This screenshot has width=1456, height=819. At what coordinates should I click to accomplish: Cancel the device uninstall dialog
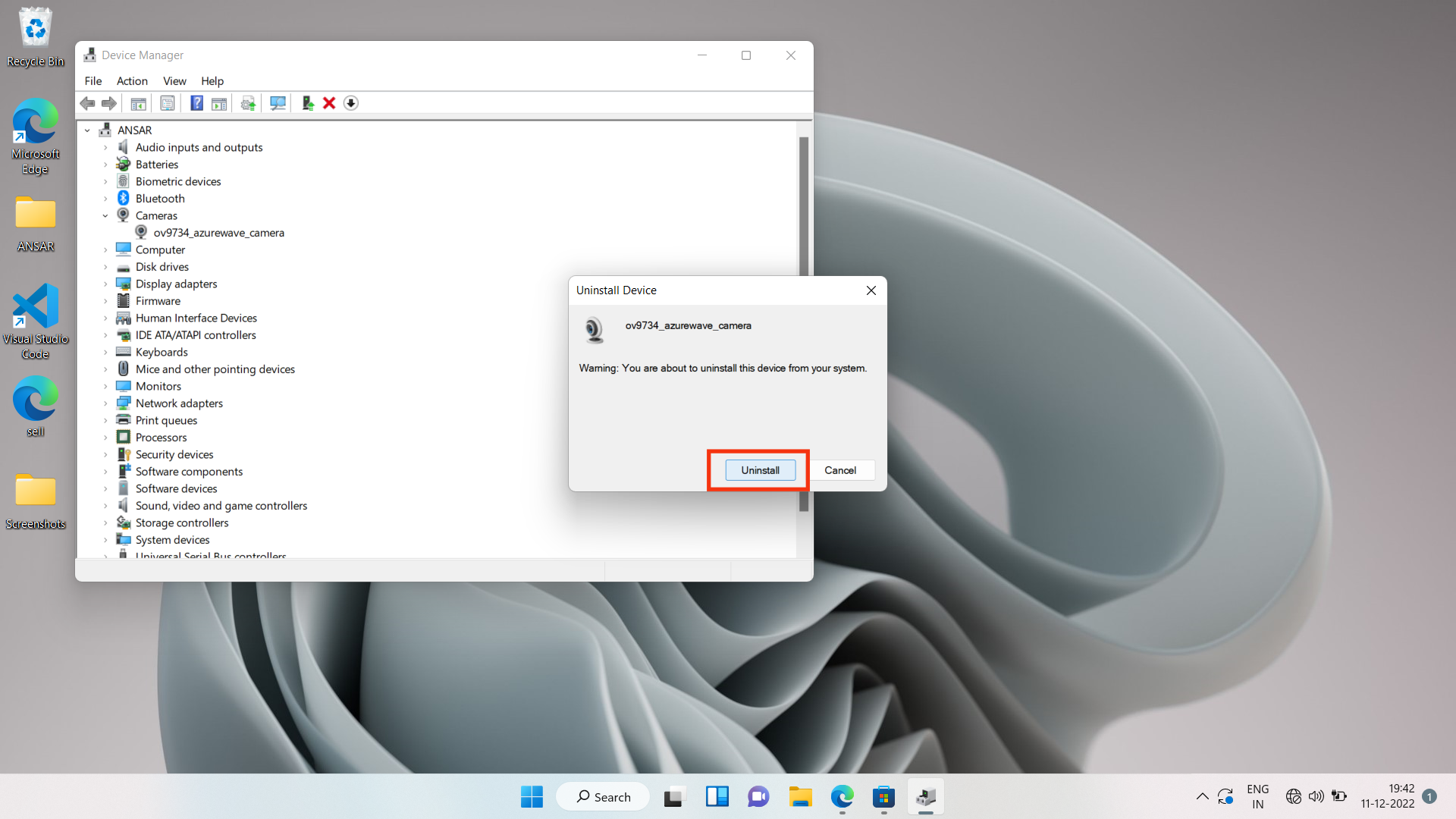coord(841,470)
